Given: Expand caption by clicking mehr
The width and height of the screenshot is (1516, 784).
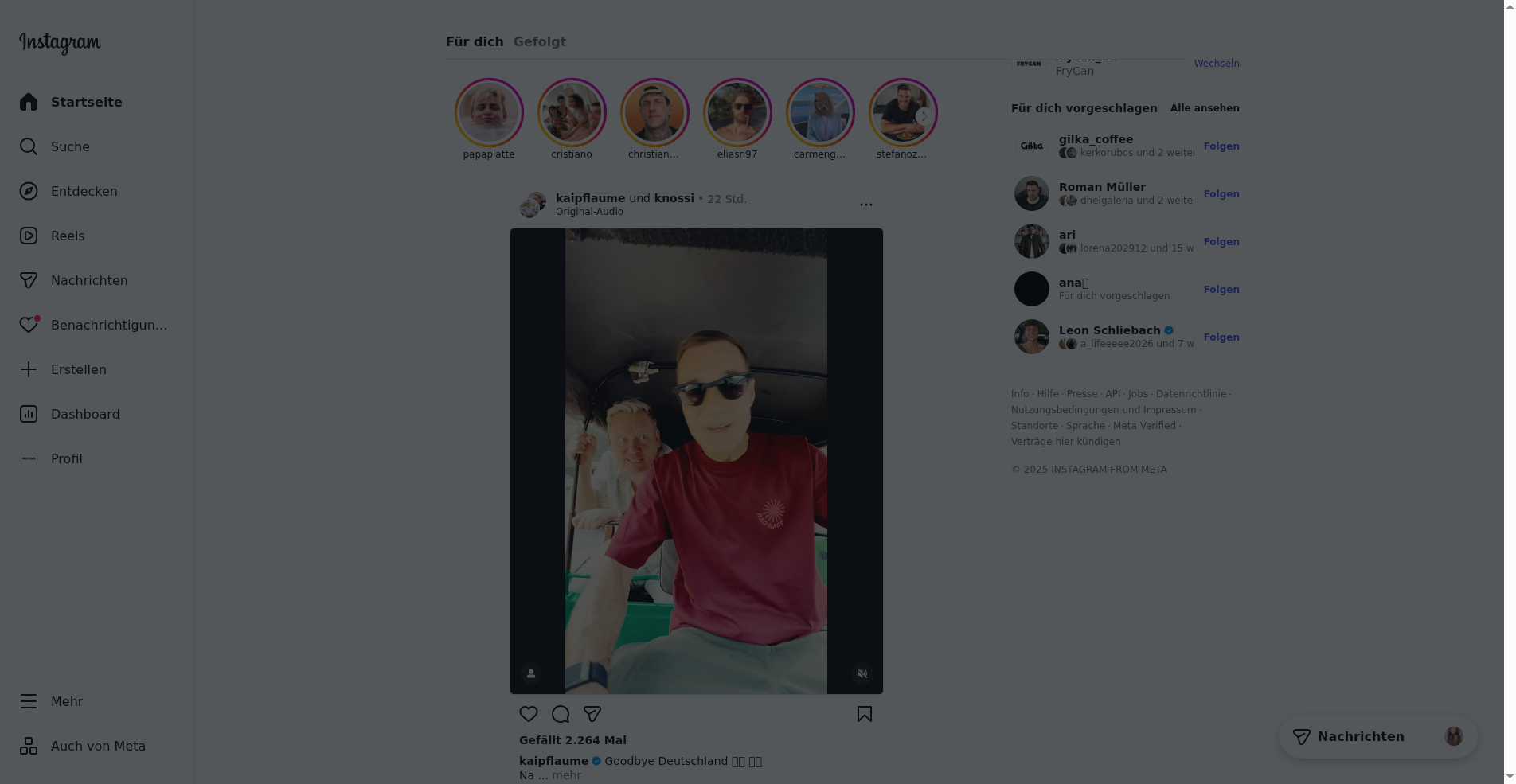Looking at the screenshot, I should pyautogui.click(x=566, y=775).
